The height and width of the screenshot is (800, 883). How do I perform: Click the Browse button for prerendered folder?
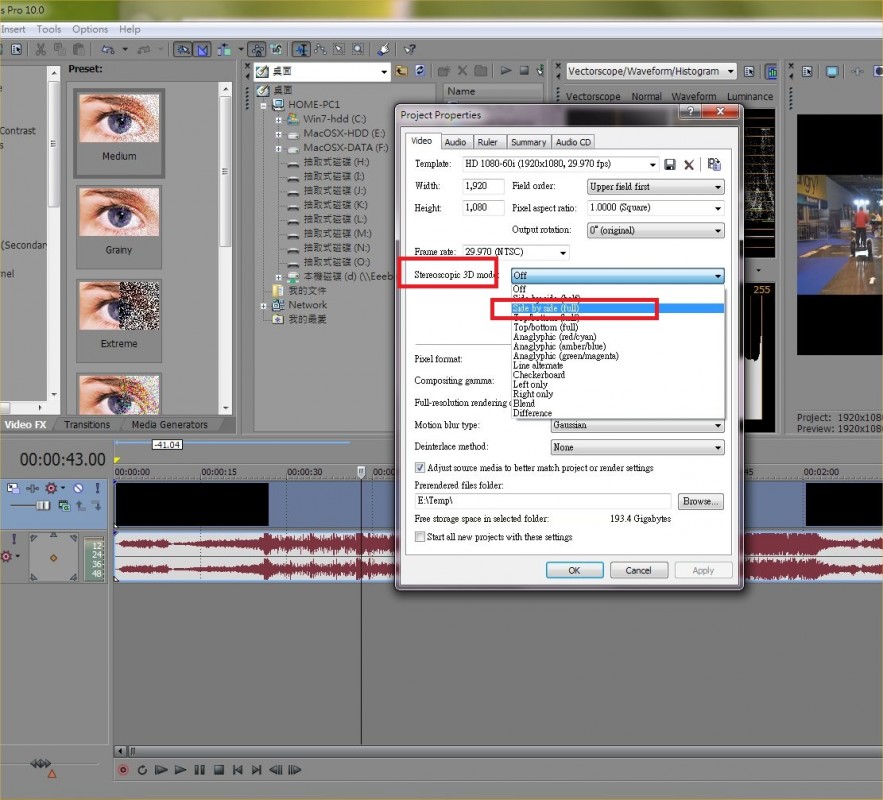click(700, 501)
